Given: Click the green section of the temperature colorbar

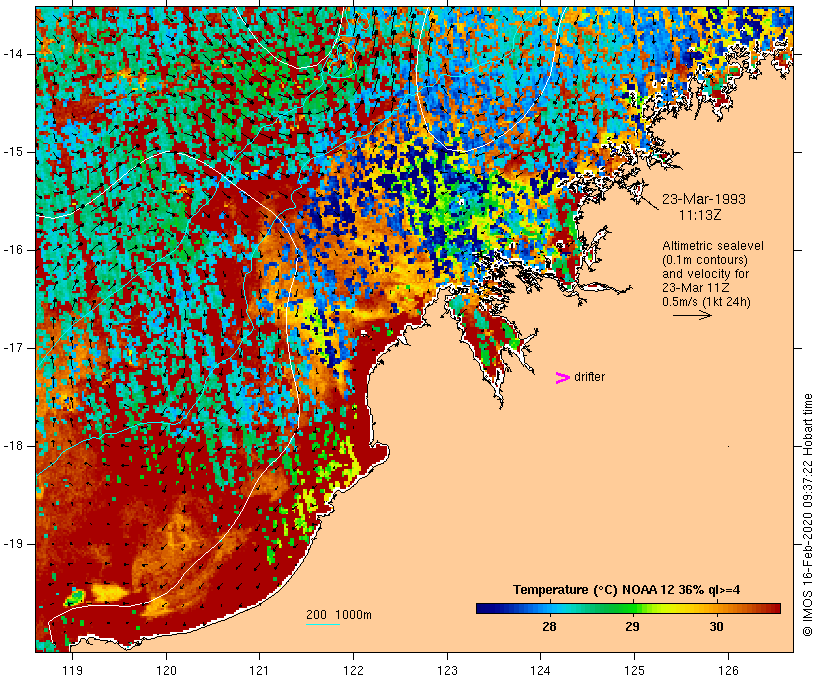Looking at the screenshot, I should [x=628, y=607].
